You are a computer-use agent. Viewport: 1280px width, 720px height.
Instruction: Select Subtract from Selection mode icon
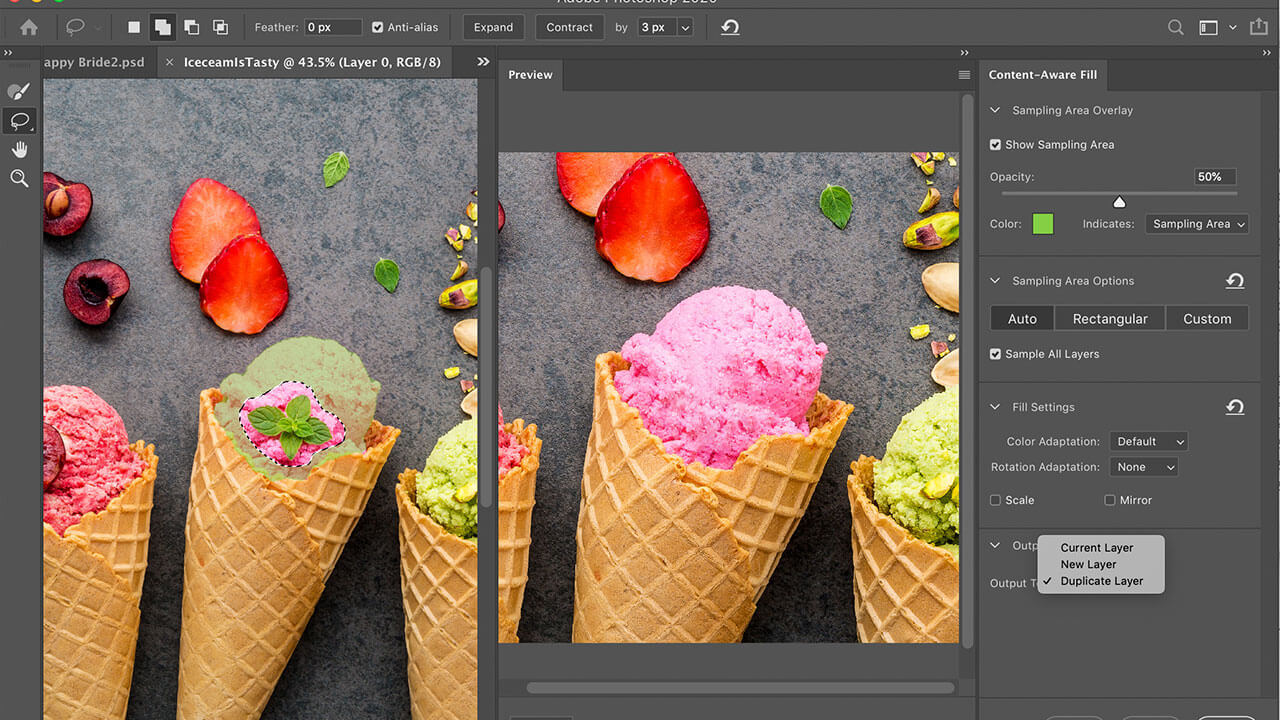[191, 28]
